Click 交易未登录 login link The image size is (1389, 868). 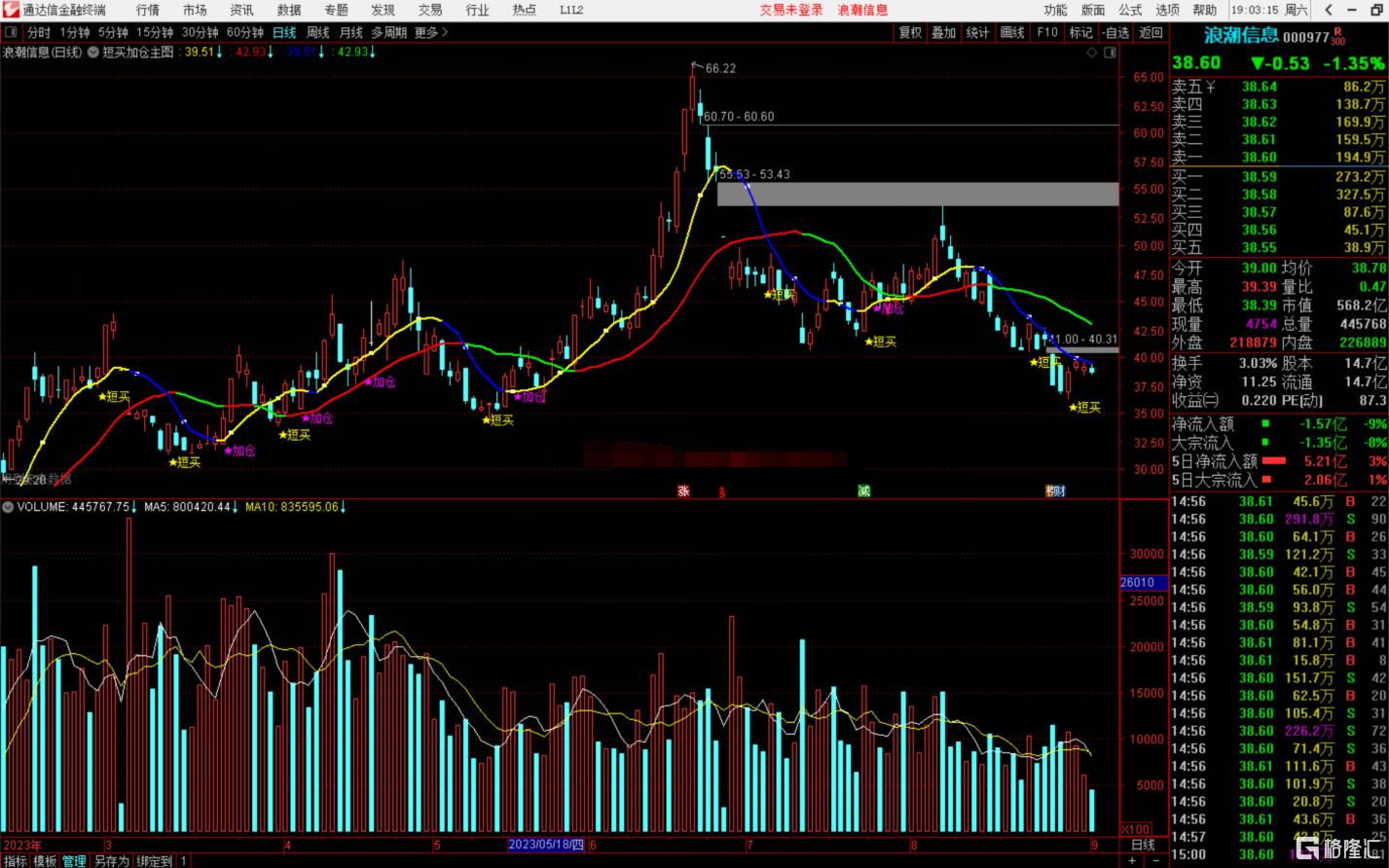(791, 10)
